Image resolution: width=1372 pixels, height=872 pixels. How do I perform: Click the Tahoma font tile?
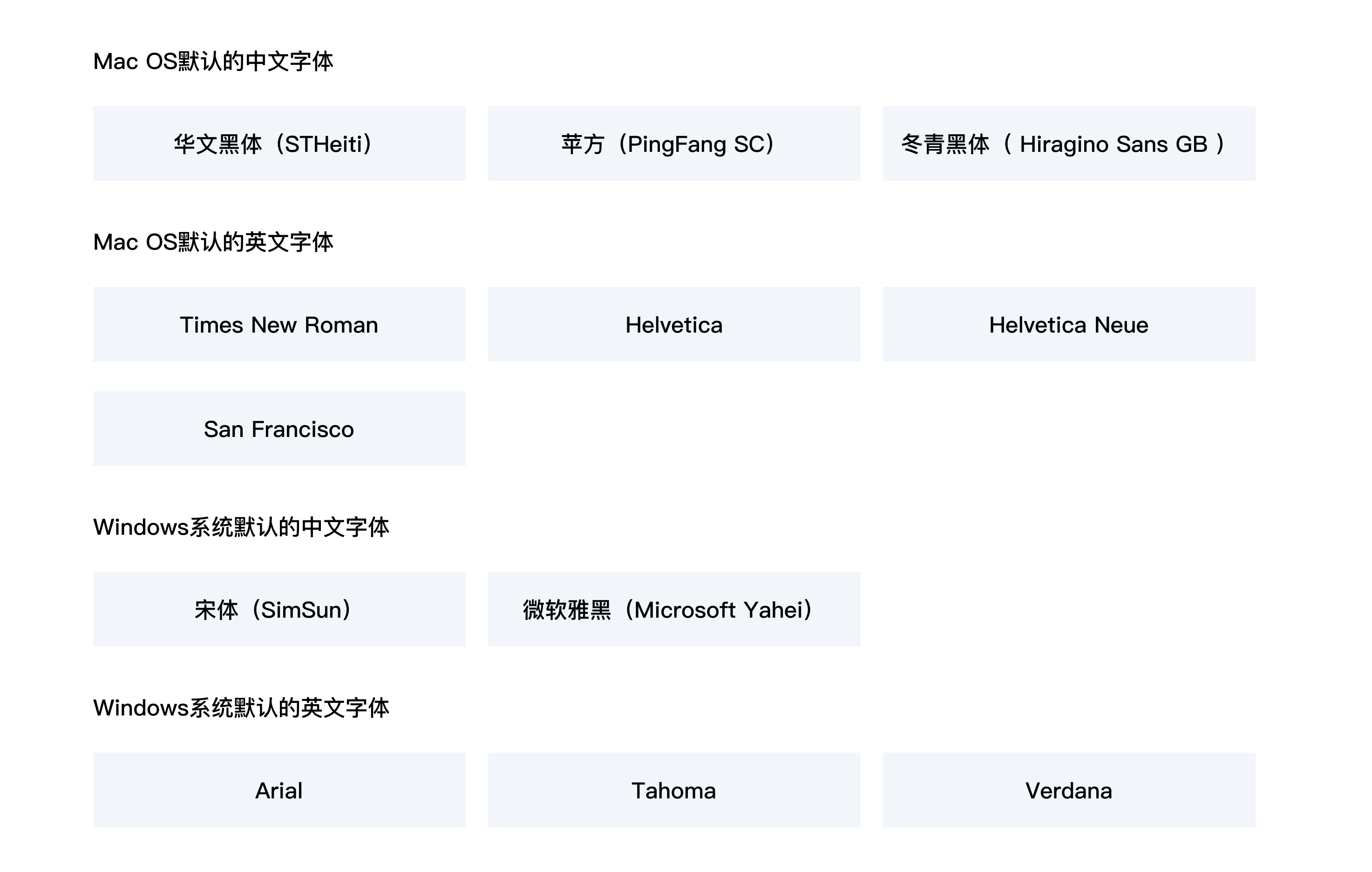point(674,790)
